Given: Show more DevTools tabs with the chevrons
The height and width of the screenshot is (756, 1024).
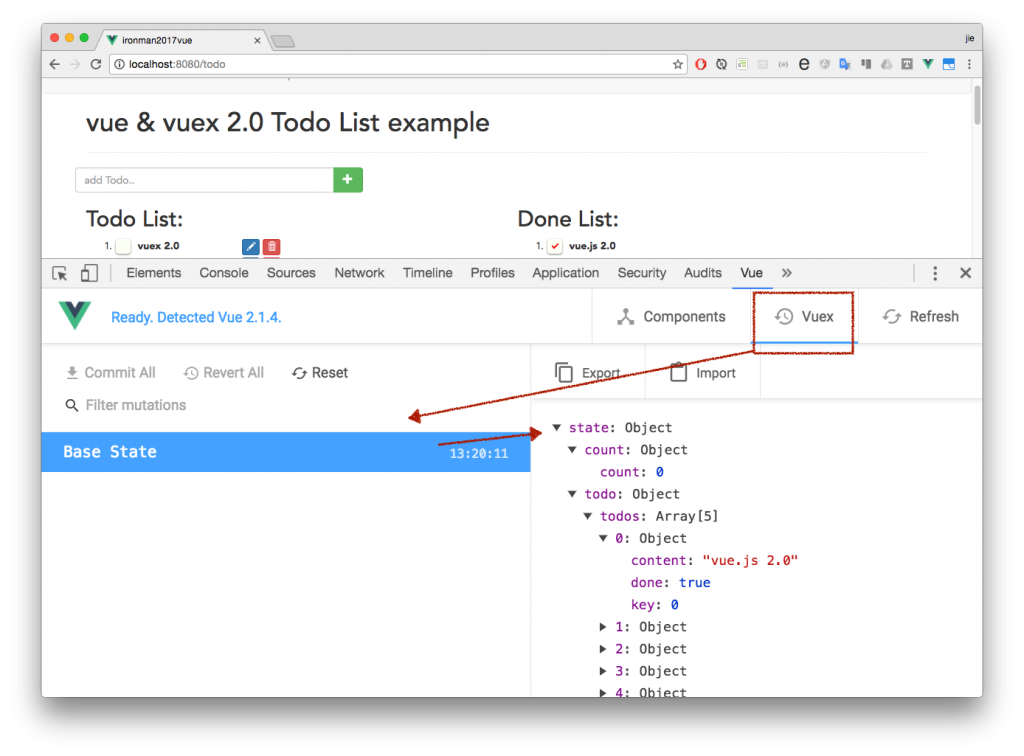Looking at the screenshot, I should [786, 273].
